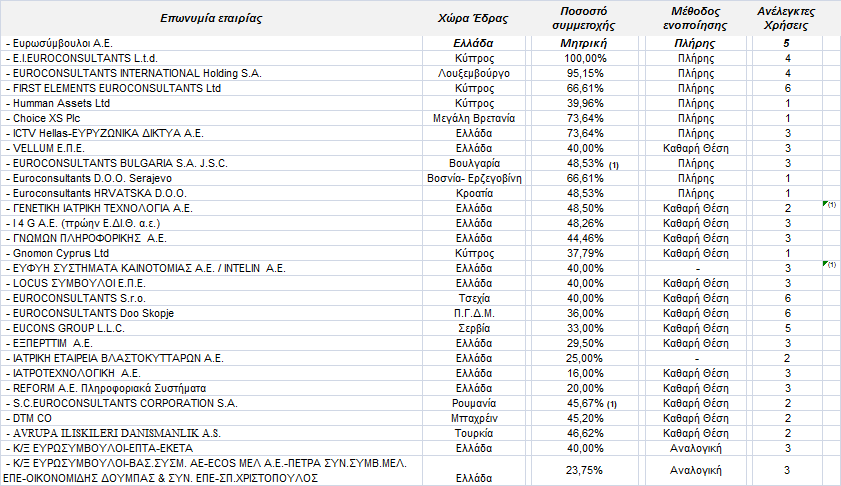Click the 95,15% percentage cell
The width and height of the screenshot is (841, 486).
584,73
